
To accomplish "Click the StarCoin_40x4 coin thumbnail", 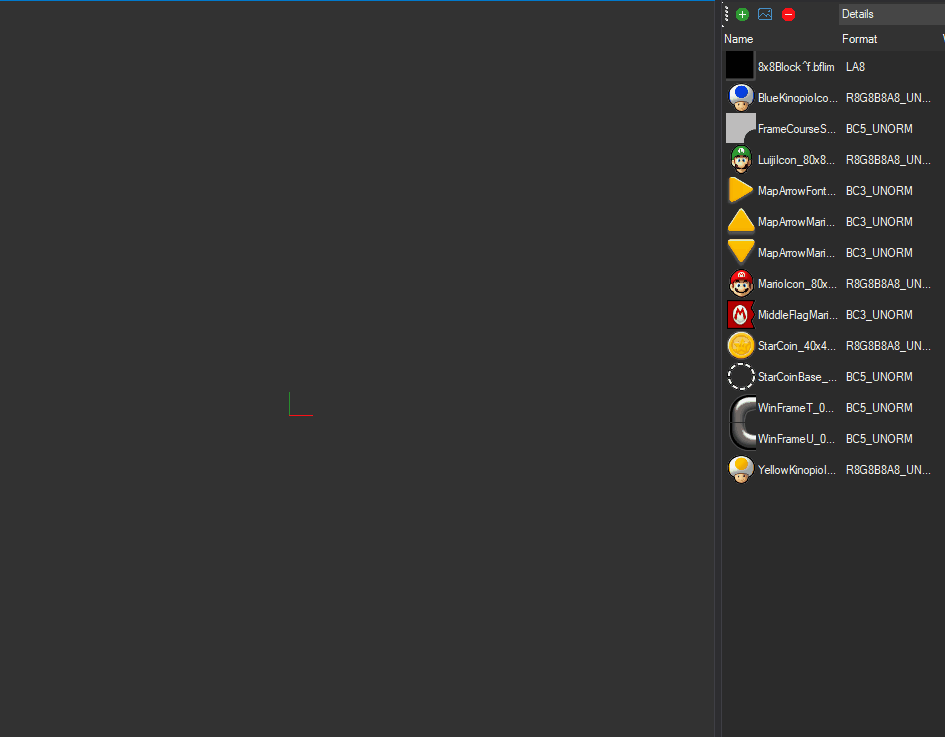I will click(x=740, y=345).
